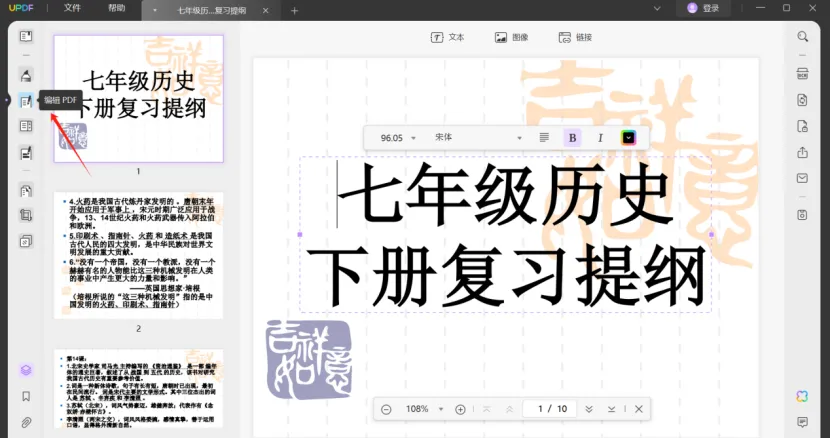The width and height of the screenshot is (830, 438).
Task: Open the 帮助 menu
Action: point(116,8)
